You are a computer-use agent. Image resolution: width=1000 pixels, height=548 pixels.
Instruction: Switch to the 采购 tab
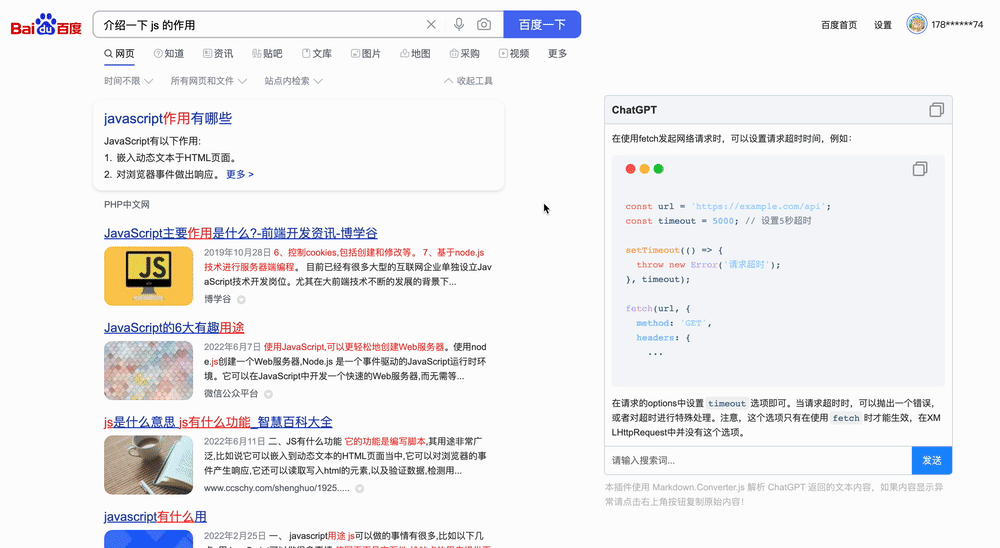pos(464,54)
